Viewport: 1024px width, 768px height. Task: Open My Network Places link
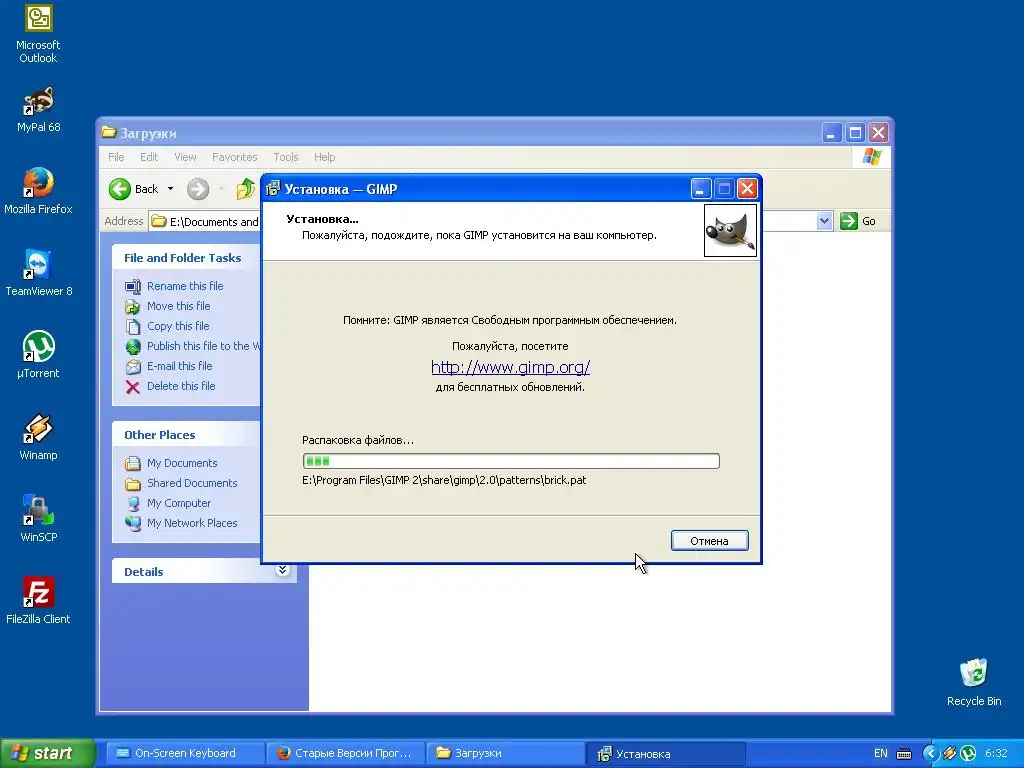click(192, 523)
